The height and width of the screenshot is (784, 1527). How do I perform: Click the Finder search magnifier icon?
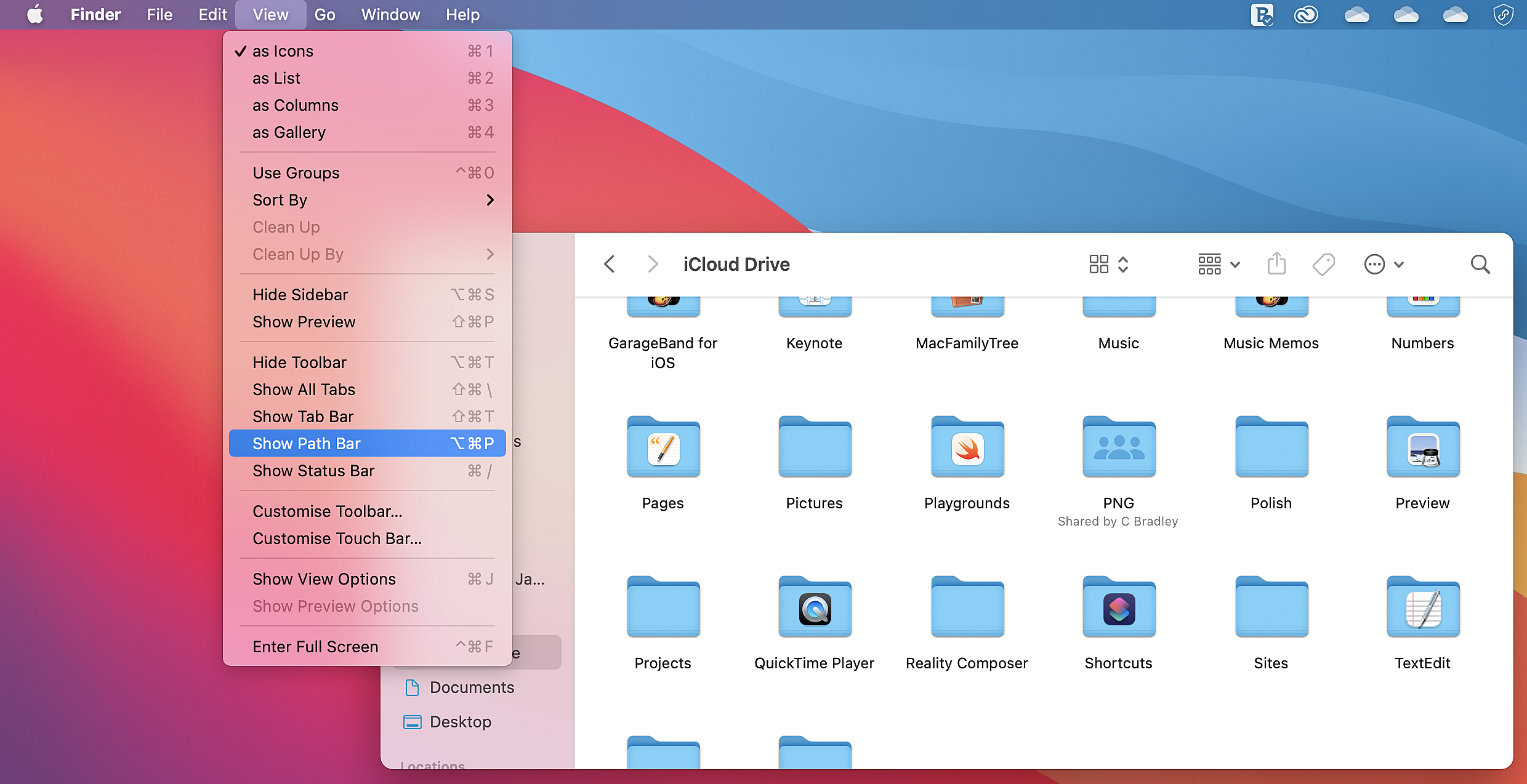click(x=1480, y=265)
